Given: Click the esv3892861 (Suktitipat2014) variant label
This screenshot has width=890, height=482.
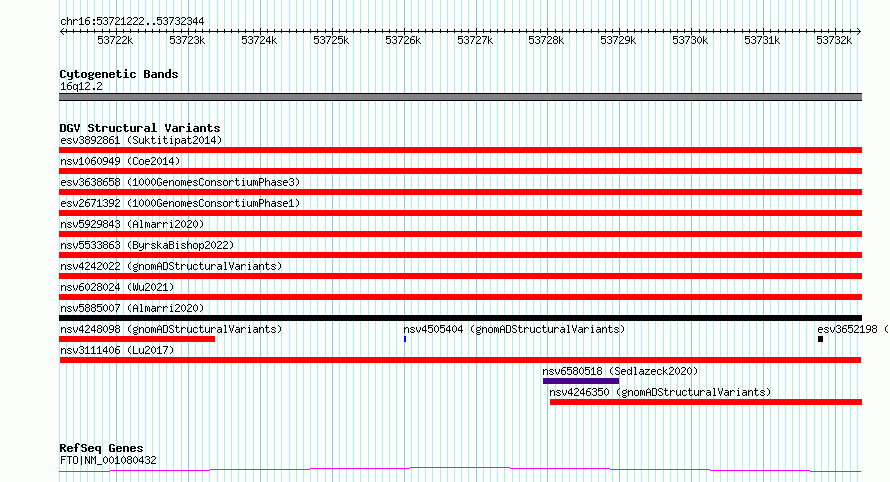Looking at the screenshot, I should point(141,140).
